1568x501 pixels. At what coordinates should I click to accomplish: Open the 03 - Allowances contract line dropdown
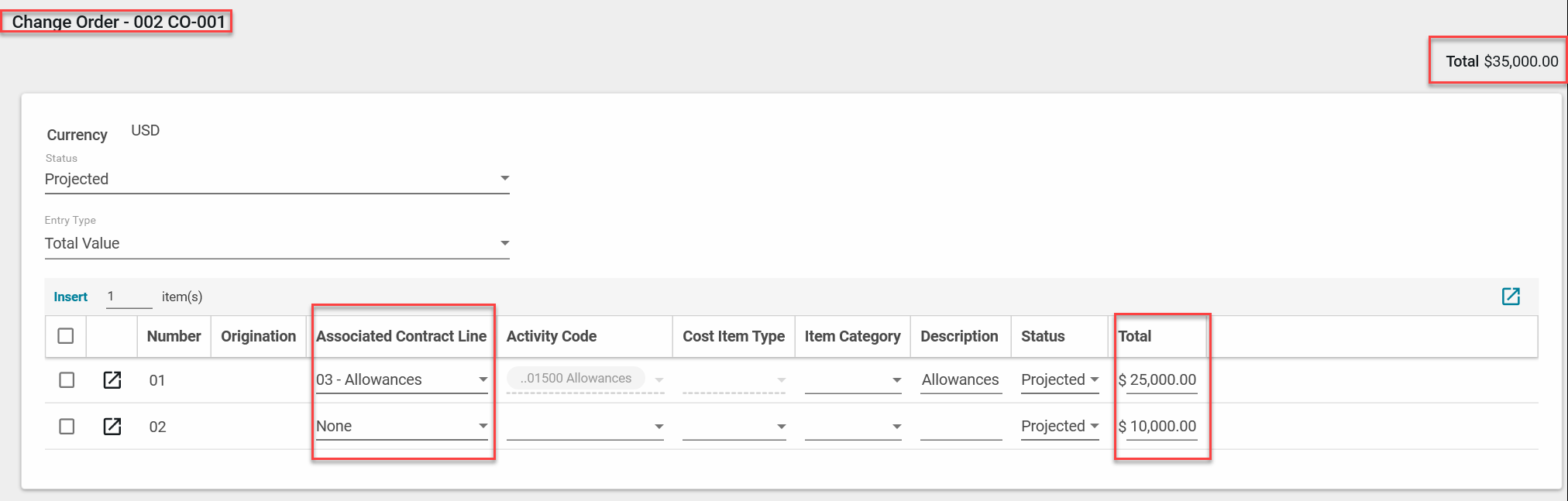pos(401,379)
